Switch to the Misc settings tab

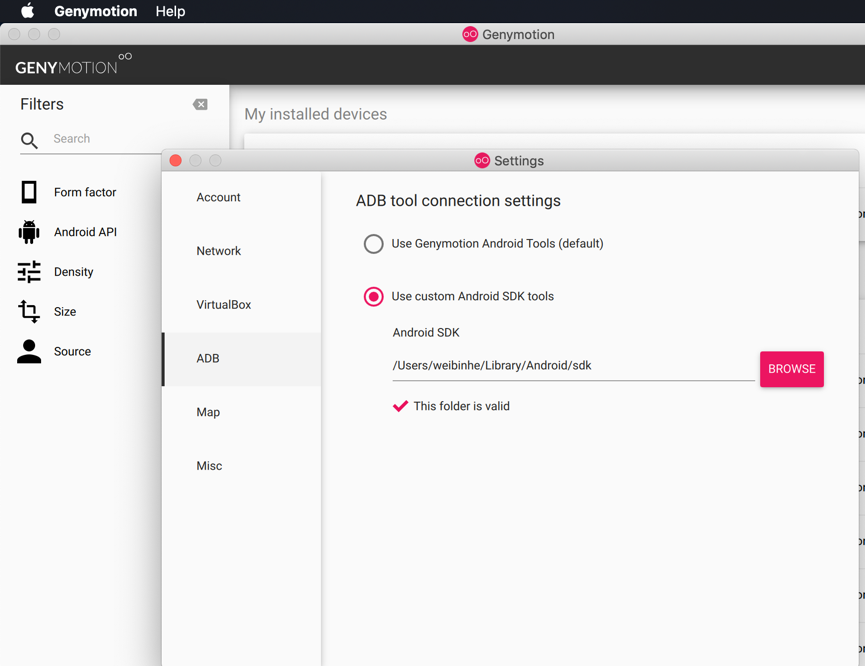click(241, 466)
